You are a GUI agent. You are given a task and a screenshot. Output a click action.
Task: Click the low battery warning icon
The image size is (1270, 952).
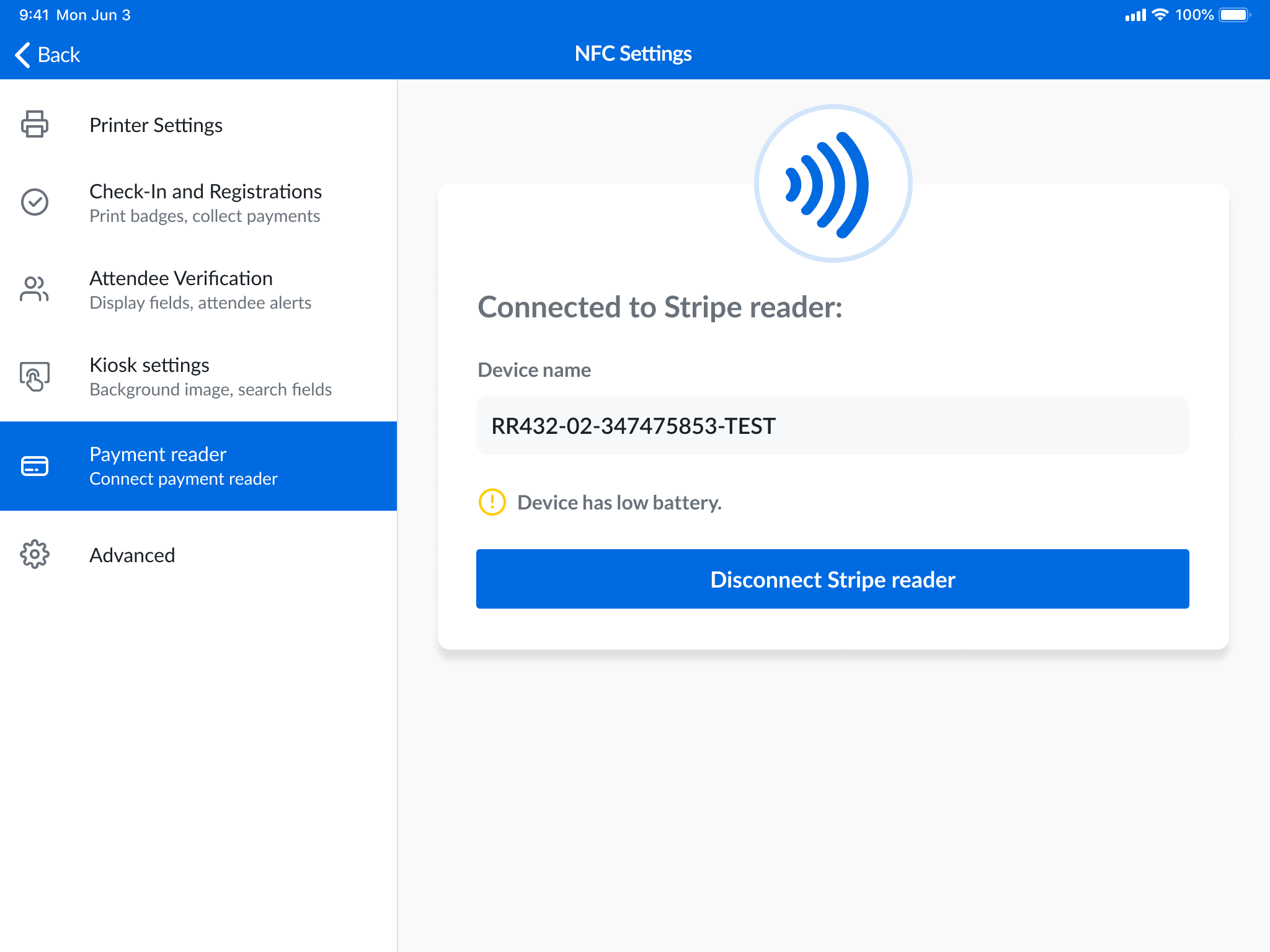point(492,502)
